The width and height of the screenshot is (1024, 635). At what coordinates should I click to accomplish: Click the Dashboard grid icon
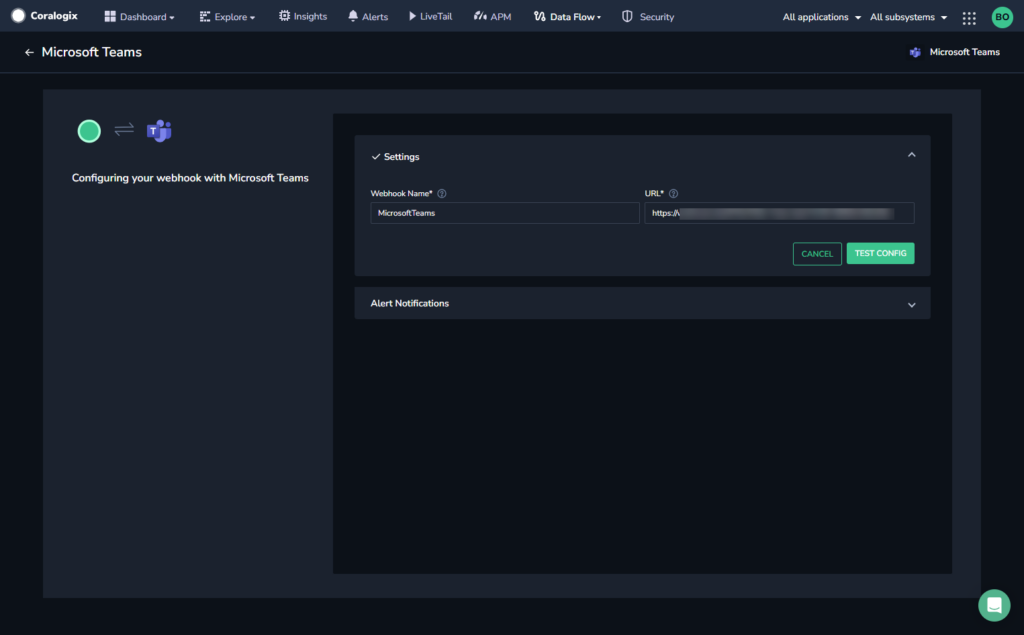[110, 16]
